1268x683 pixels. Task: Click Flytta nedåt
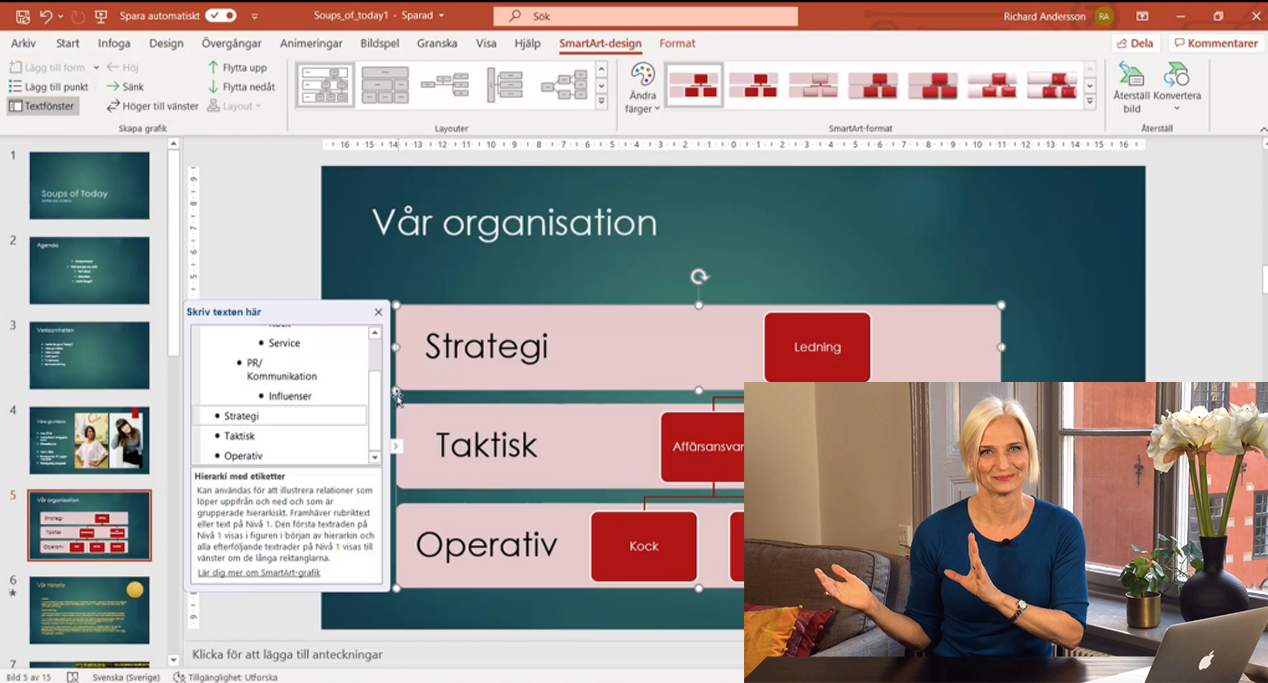pyautogui.click(x=241, y=87)
